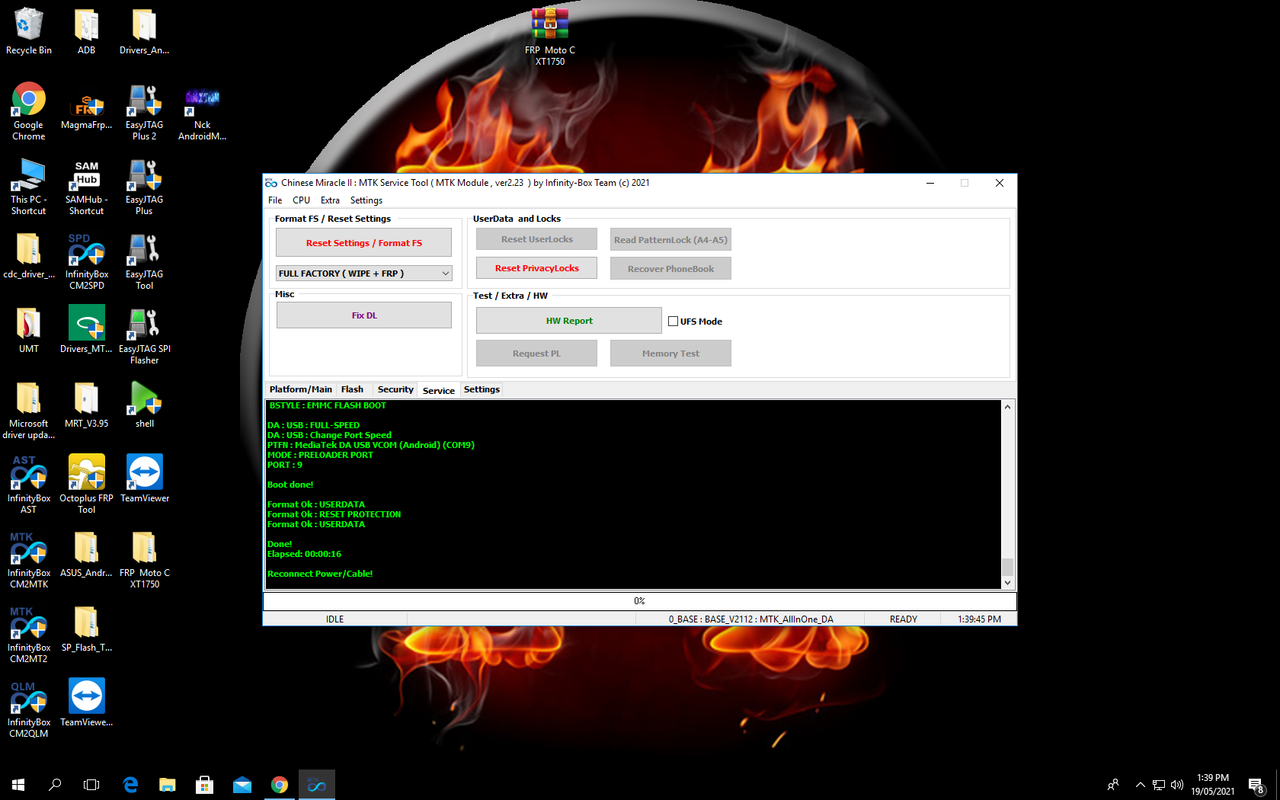The image size is (1280, 800).
Task: Switch to the Flash tab
Action: point(352,389)
